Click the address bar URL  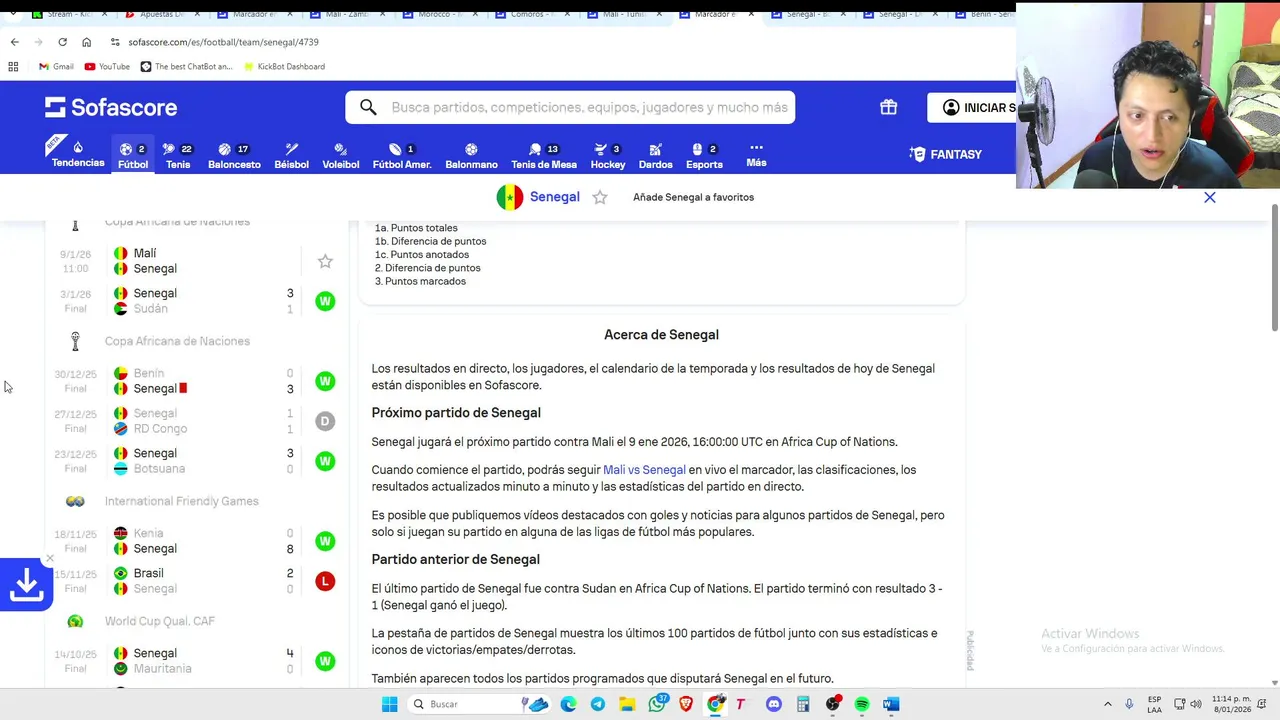[x=223, y=42]
